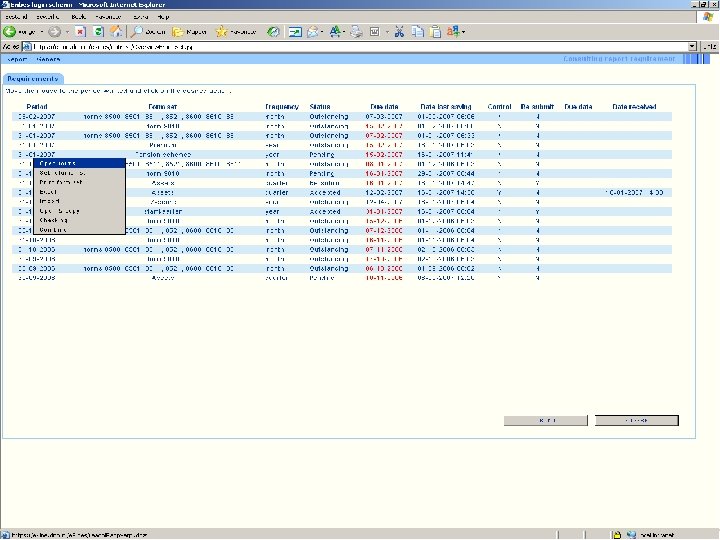Click the Internet zone globe in status bar
Viewport: 720px width, 540px height.
click(633, 534)
